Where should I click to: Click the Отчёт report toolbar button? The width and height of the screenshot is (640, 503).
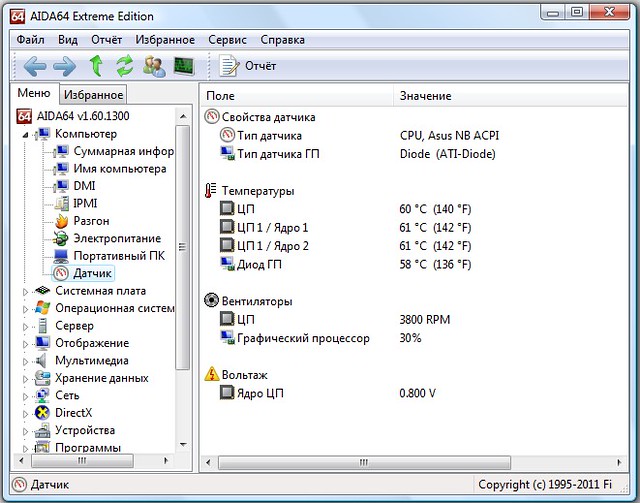[x=248, y=66]
